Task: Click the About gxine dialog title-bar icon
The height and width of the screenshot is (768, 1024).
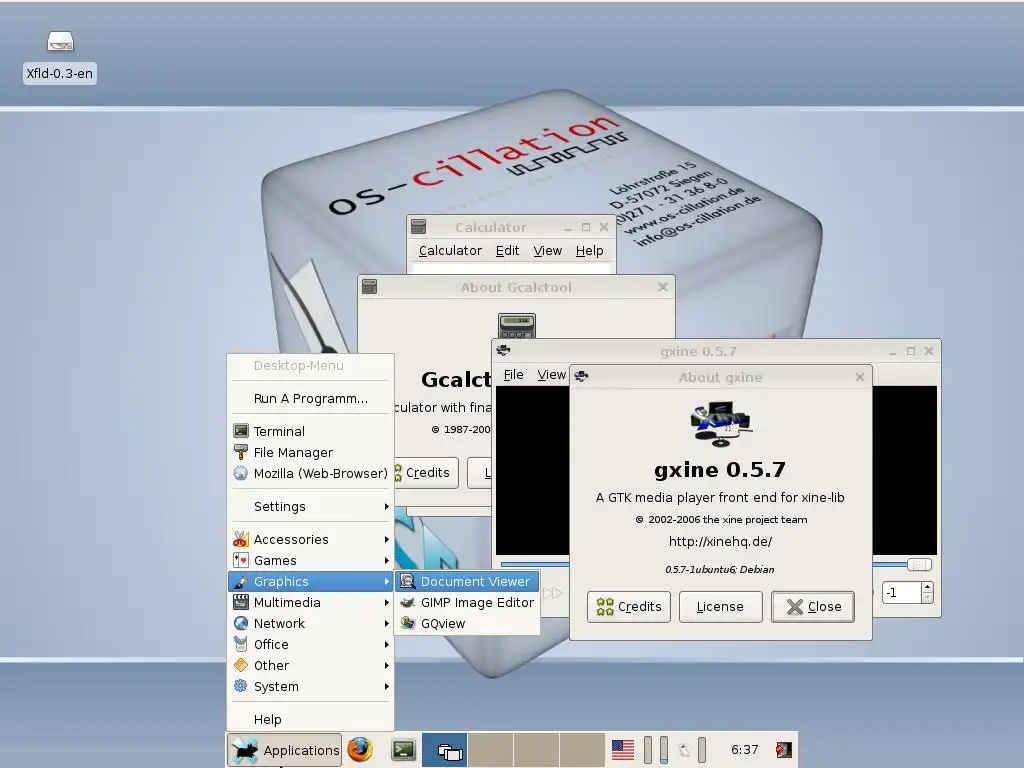Action: [581, 376]
